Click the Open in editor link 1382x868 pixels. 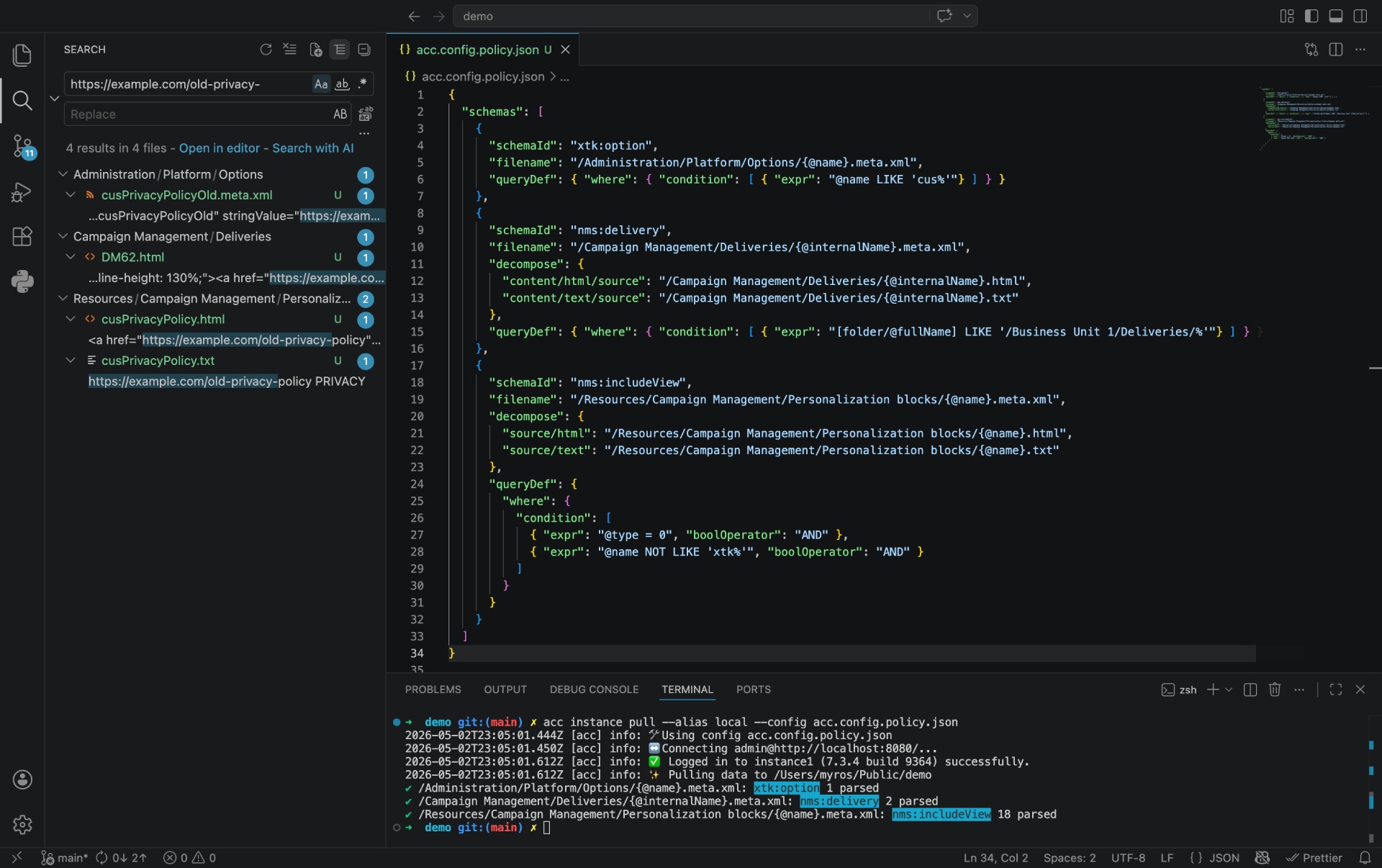coord(220,148)
